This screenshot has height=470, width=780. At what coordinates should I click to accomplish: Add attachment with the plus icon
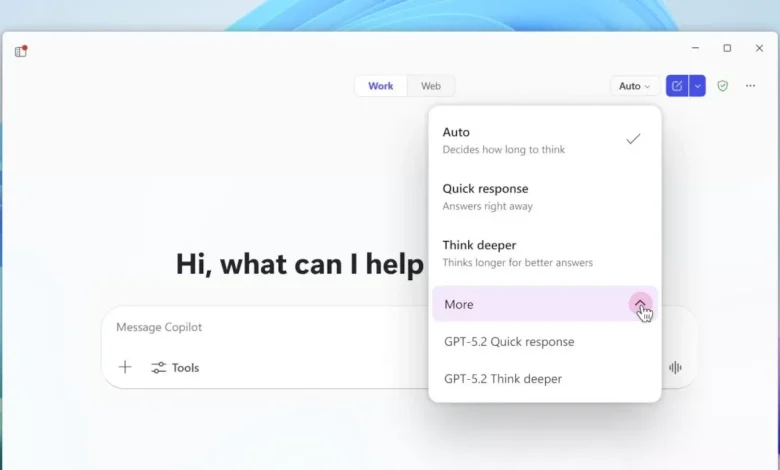[125, 368]
